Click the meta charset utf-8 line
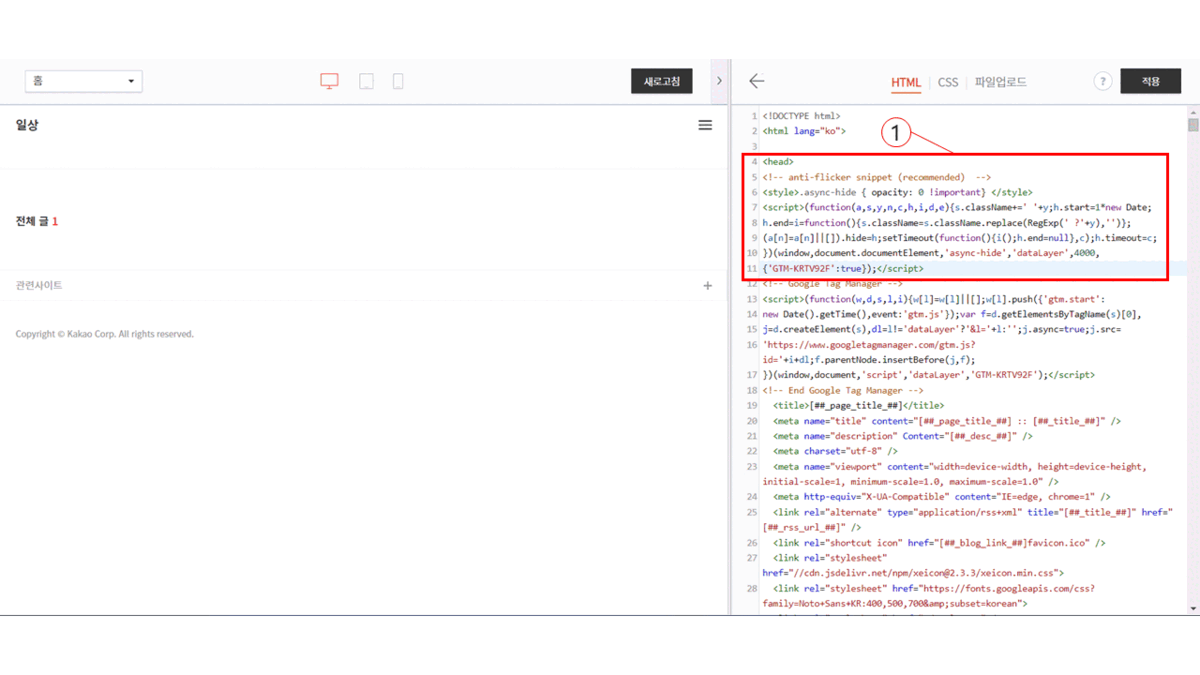This screenshot has height=675, width=1200. click(x=835, y=451)
